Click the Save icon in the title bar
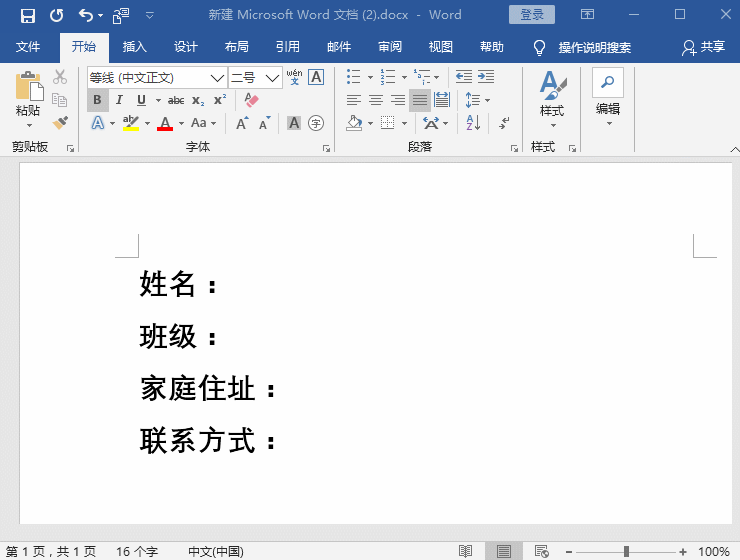 (x=27, y=15)
